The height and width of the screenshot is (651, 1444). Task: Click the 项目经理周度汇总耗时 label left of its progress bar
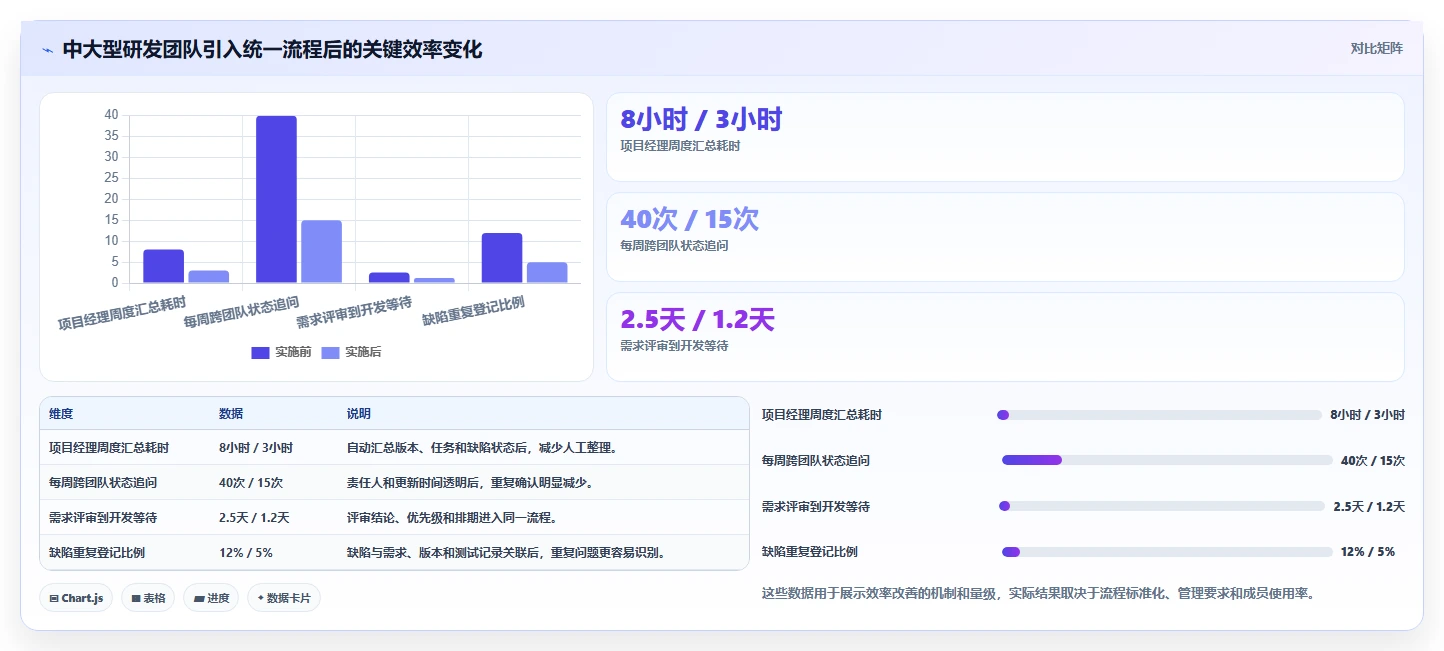point(822,415)
